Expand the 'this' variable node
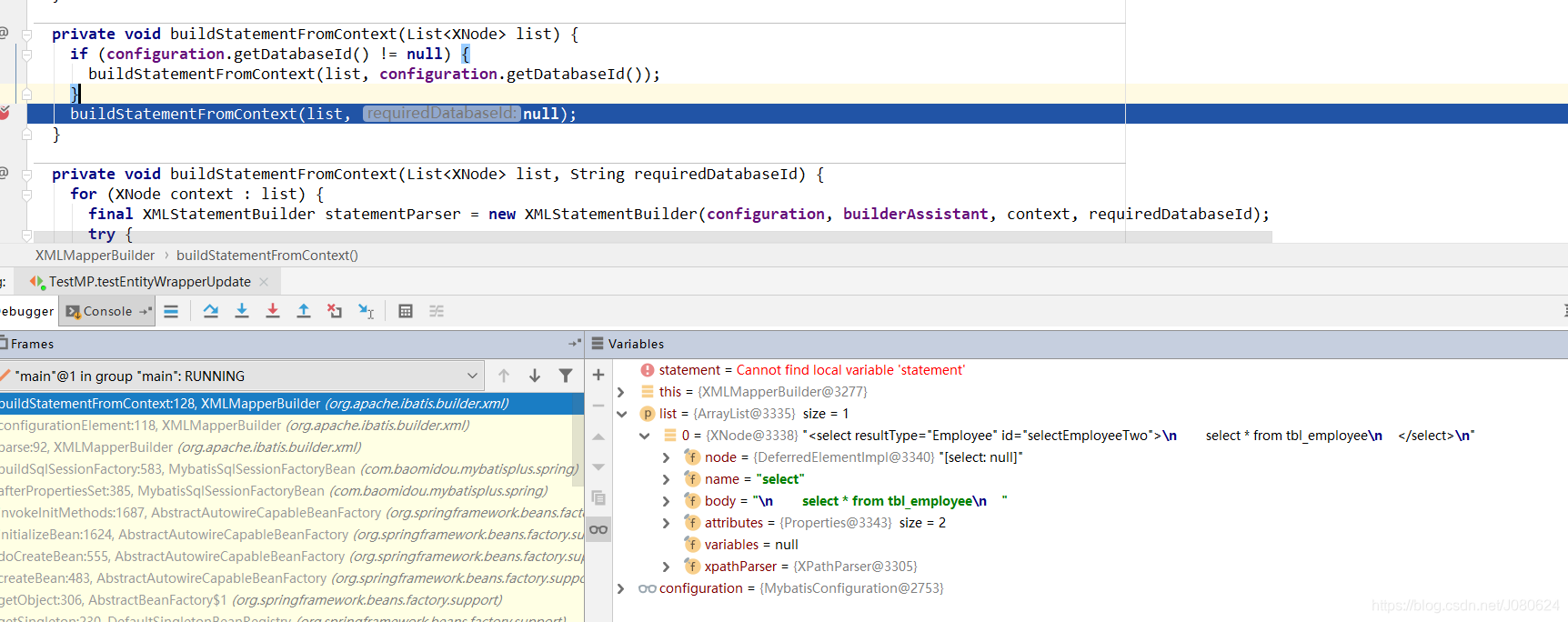This screenshot has width=1568, height=622. (621, 392)
